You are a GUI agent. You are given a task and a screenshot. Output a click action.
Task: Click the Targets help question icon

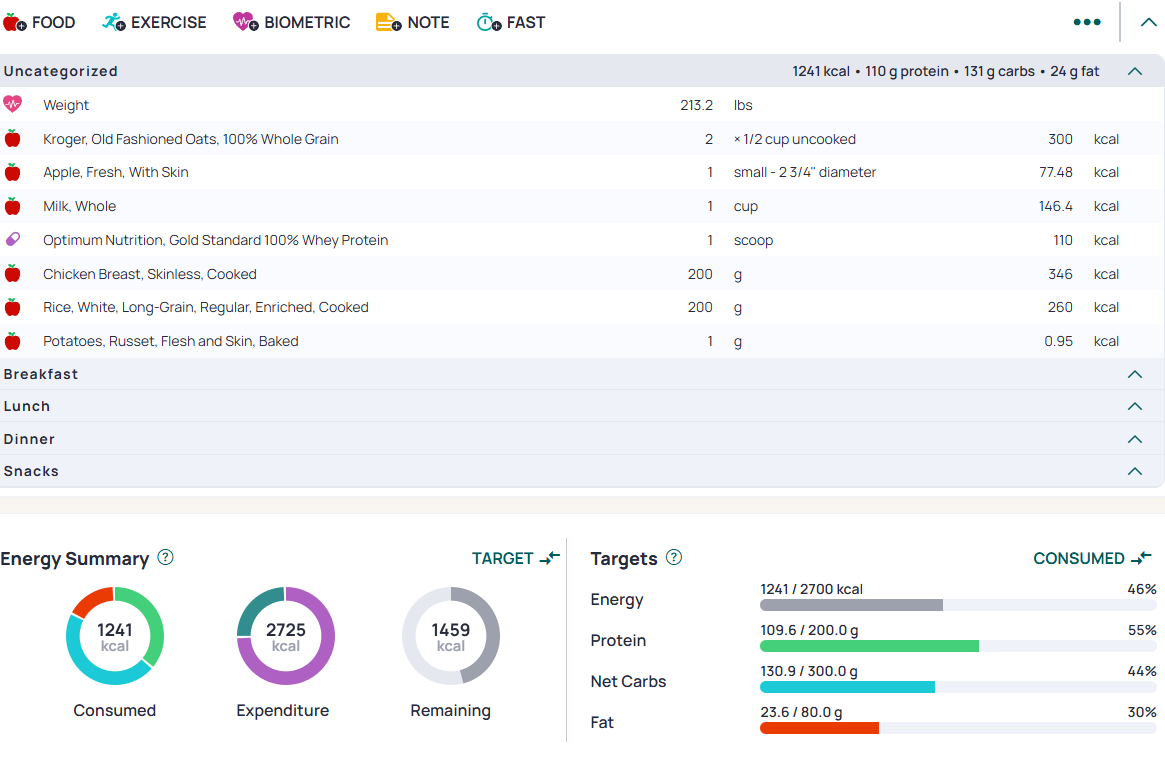(674, 557)
